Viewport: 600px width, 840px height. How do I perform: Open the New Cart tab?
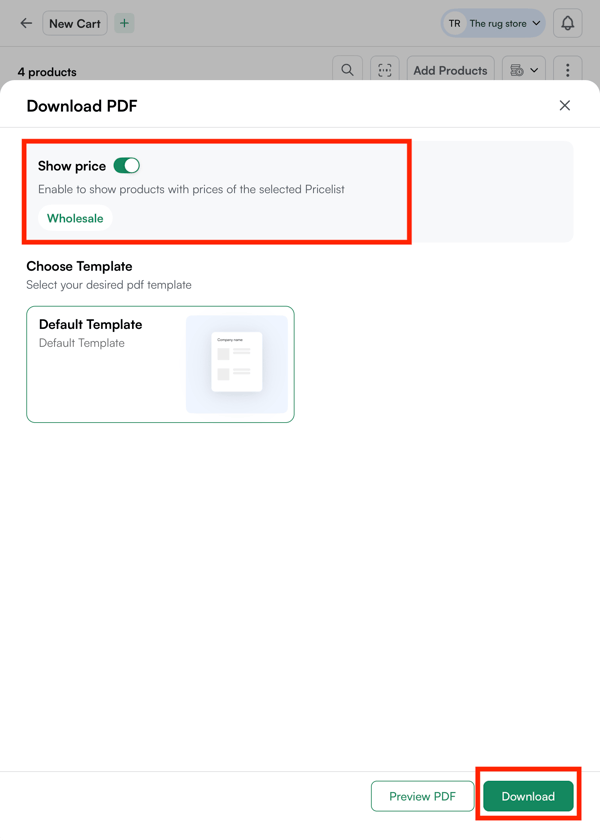point(75,24)
